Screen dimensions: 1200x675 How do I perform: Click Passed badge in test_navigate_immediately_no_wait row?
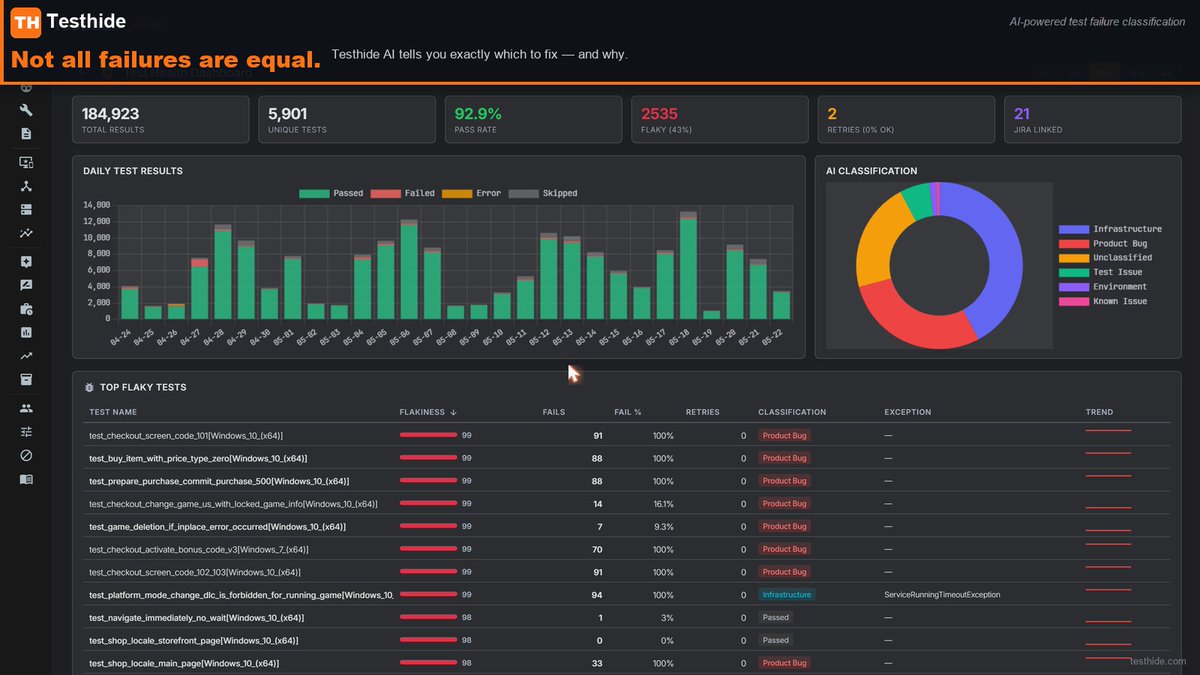776,617
